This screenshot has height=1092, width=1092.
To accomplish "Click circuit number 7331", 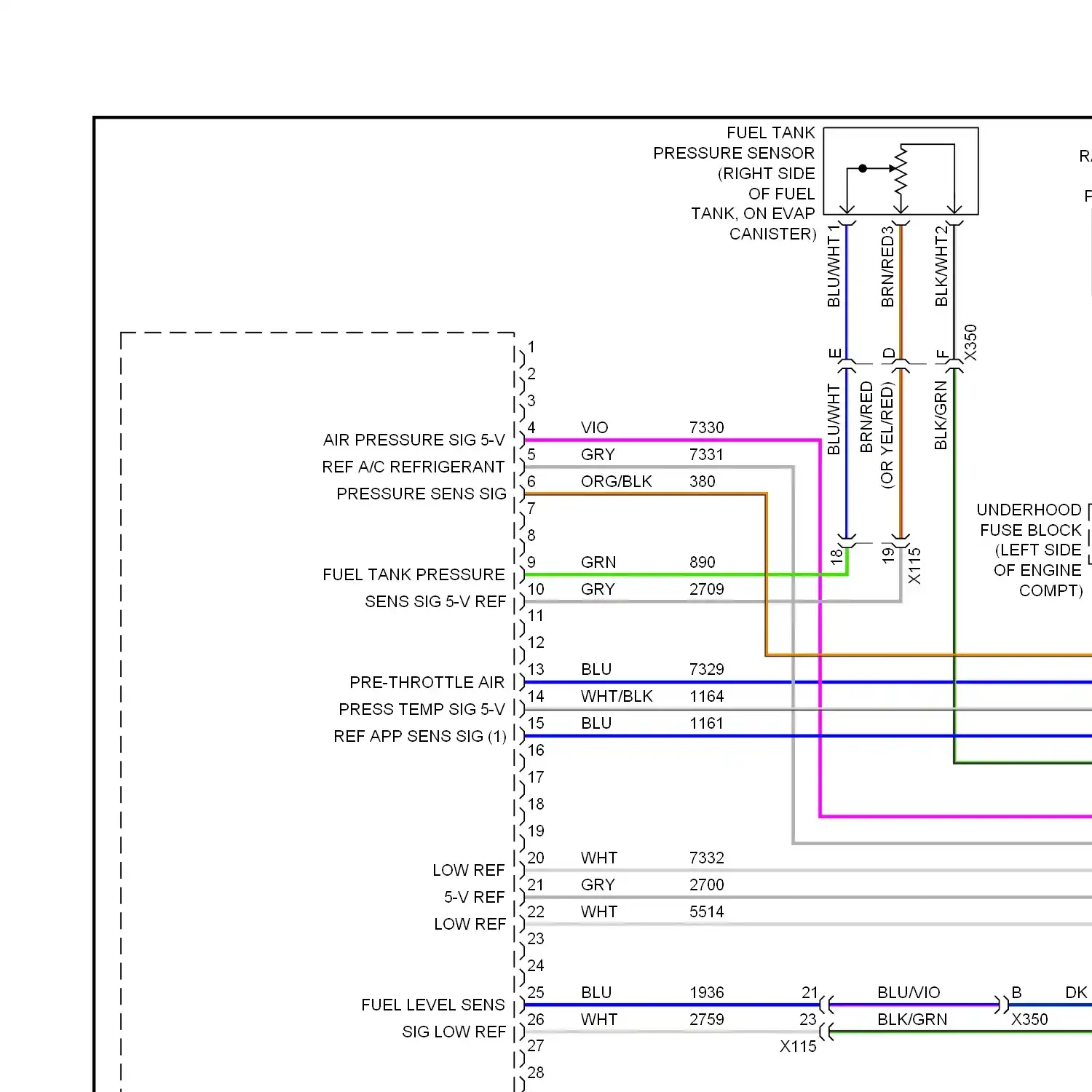I will 706,454.
